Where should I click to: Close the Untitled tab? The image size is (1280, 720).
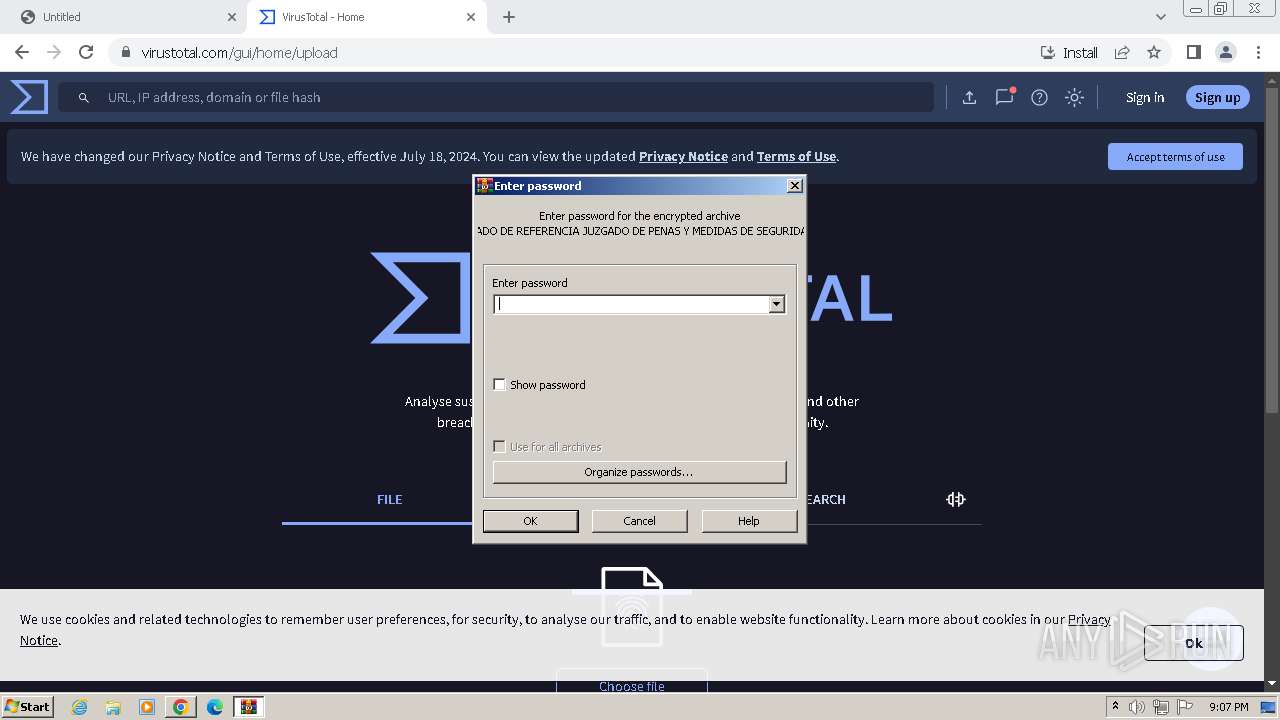point(232,17)
